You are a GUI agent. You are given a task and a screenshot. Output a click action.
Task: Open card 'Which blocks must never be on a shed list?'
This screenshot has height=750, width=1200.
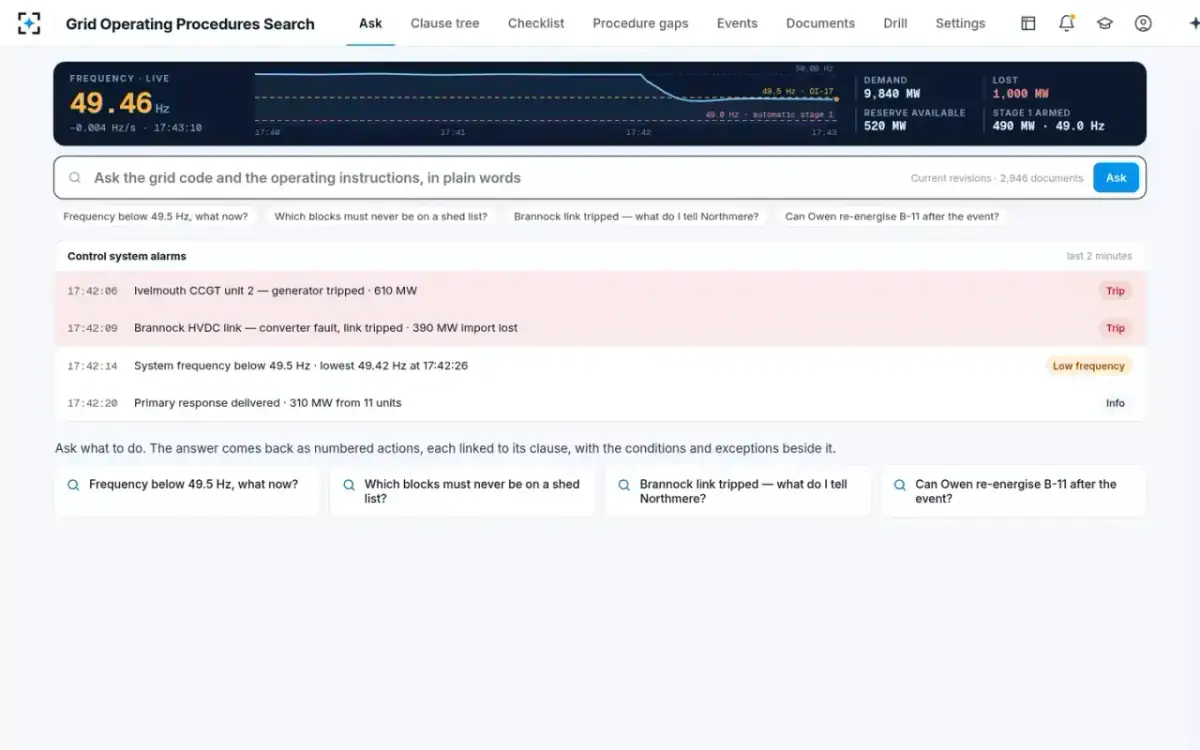[462, 491]
